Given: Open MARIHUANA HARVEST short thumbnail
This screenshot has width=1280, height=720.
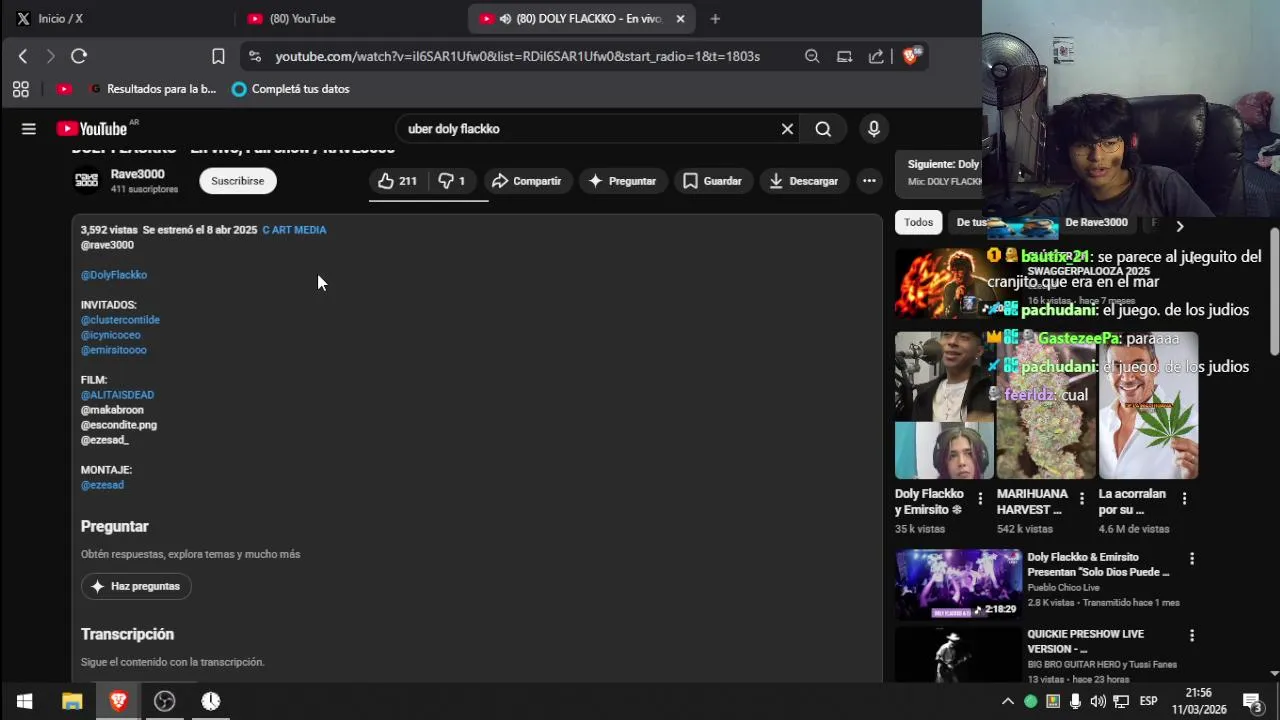Looking at the screenshot, I should point(1046,406).
